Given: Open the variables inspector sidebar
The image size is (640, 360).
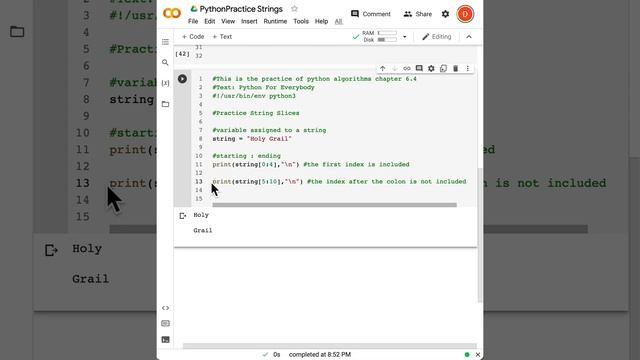Looking at the screenshot, I should click(x=165, y=83).
